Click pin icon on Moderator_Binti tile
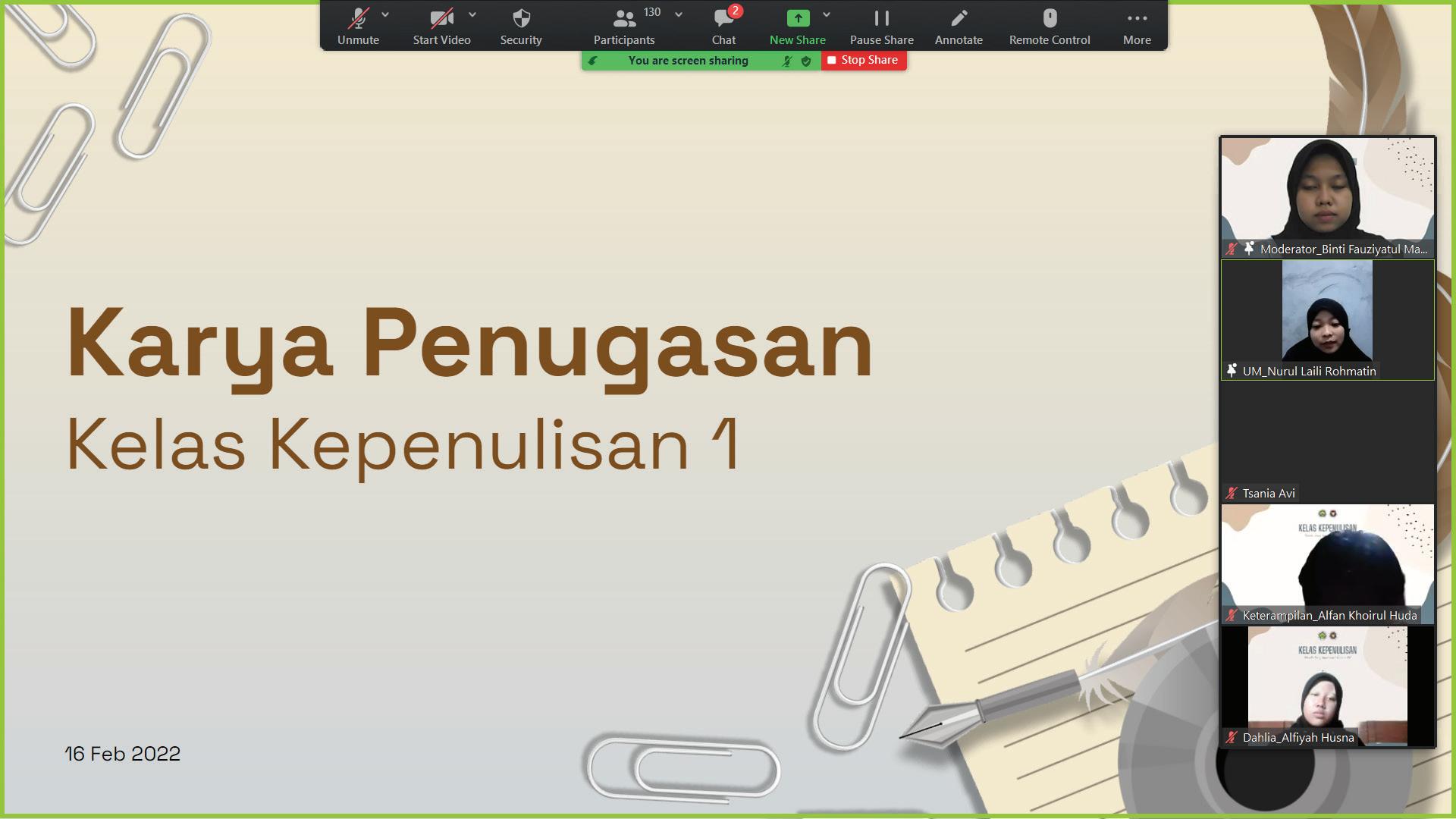Image resolution: width=1456 pixels, height=819 pixels. [x=1249, y=248]
